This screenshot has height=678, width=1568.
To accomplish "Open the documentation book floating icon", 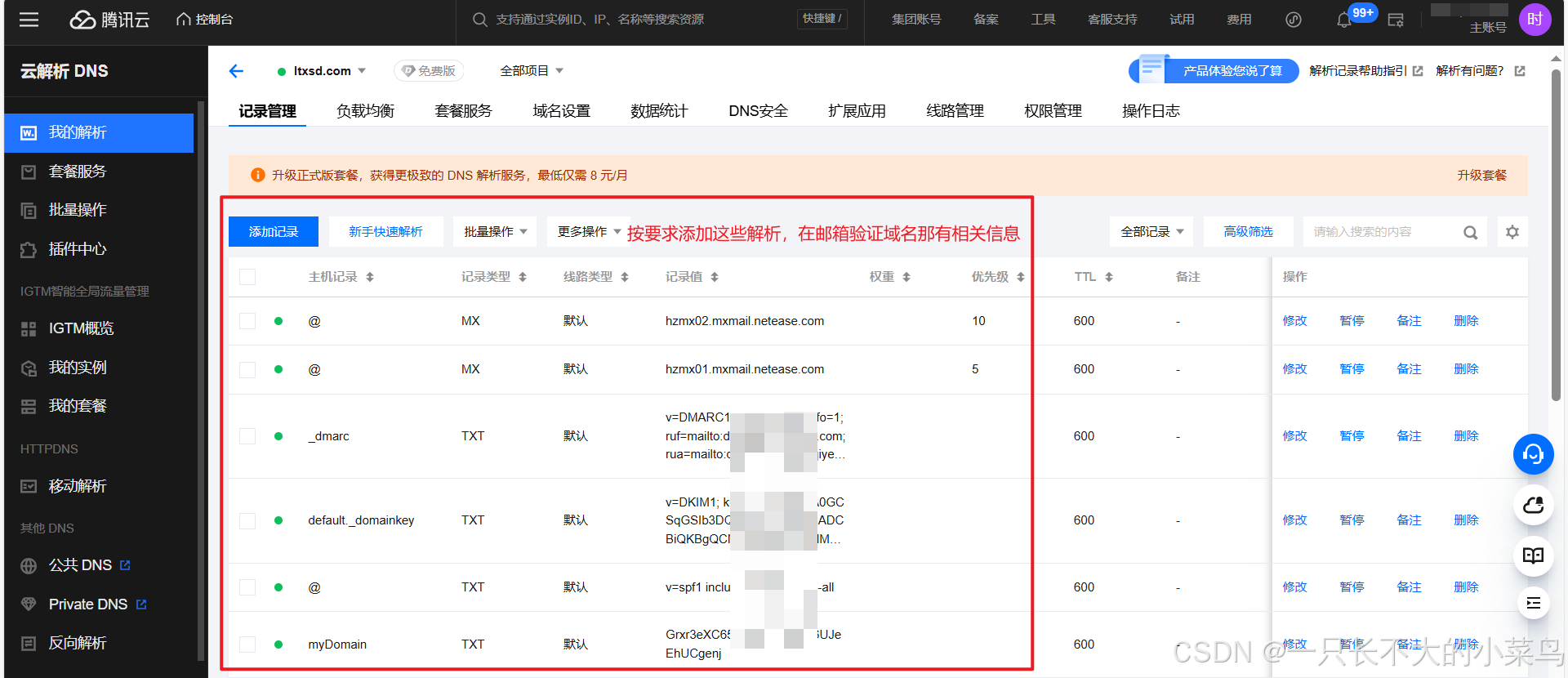I will (1533, 555).
